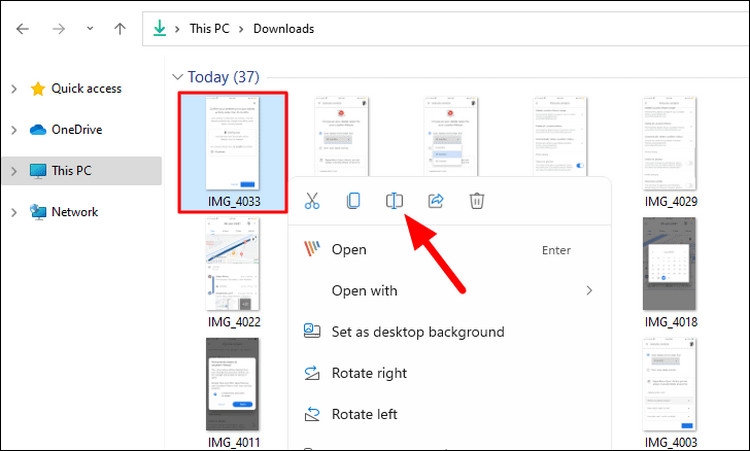
Task: Choose Set as desktop background
Action: click(x=450, y=332)
